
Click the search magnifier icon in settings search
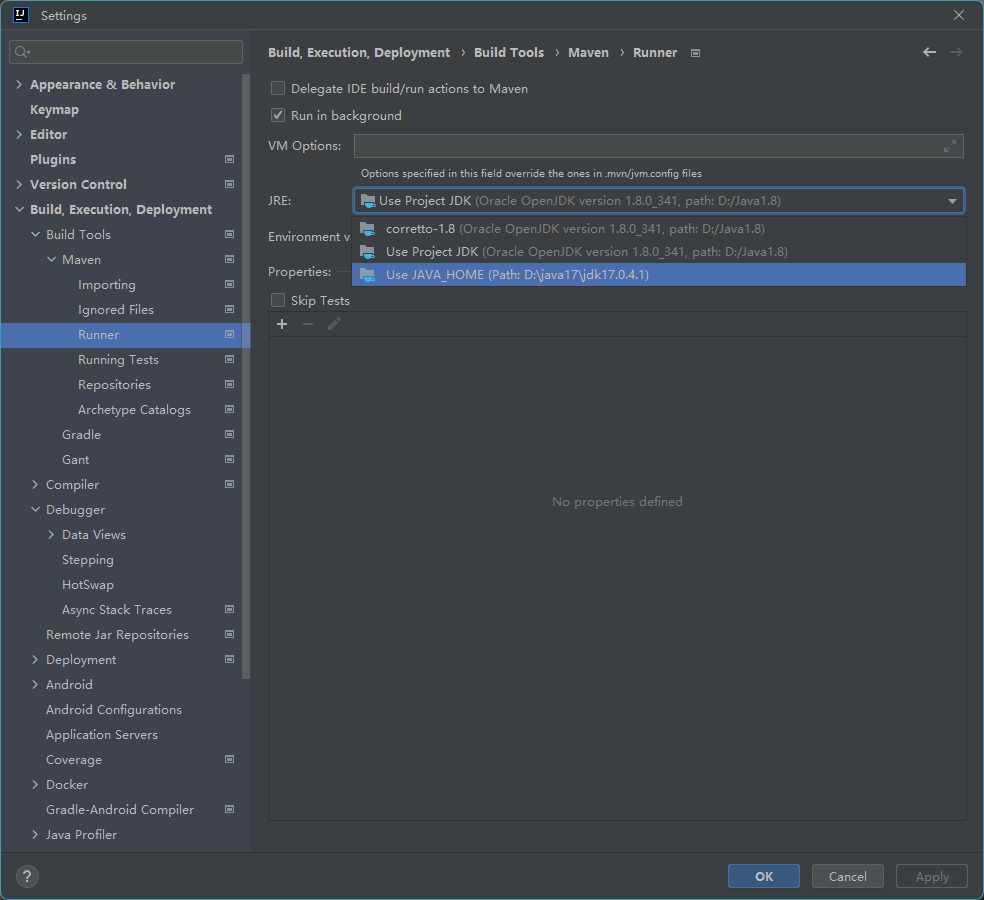coord(22,52)
